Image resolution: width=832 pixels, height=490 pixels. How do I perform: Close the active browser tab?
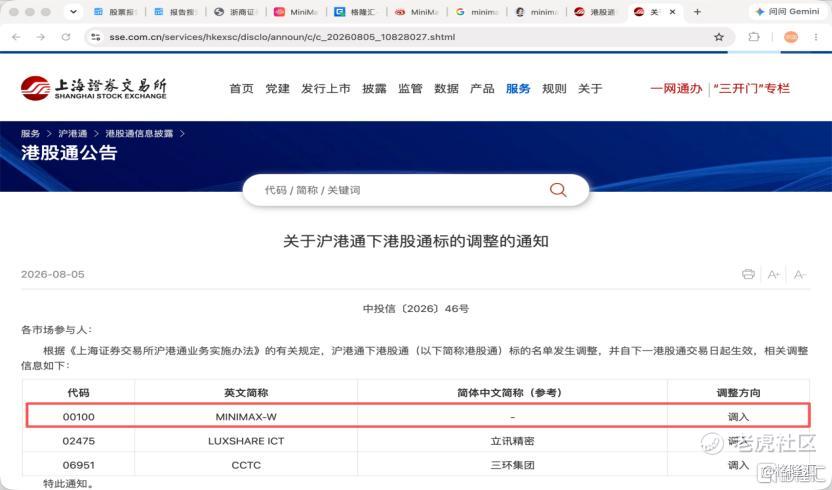pos(672,12)
